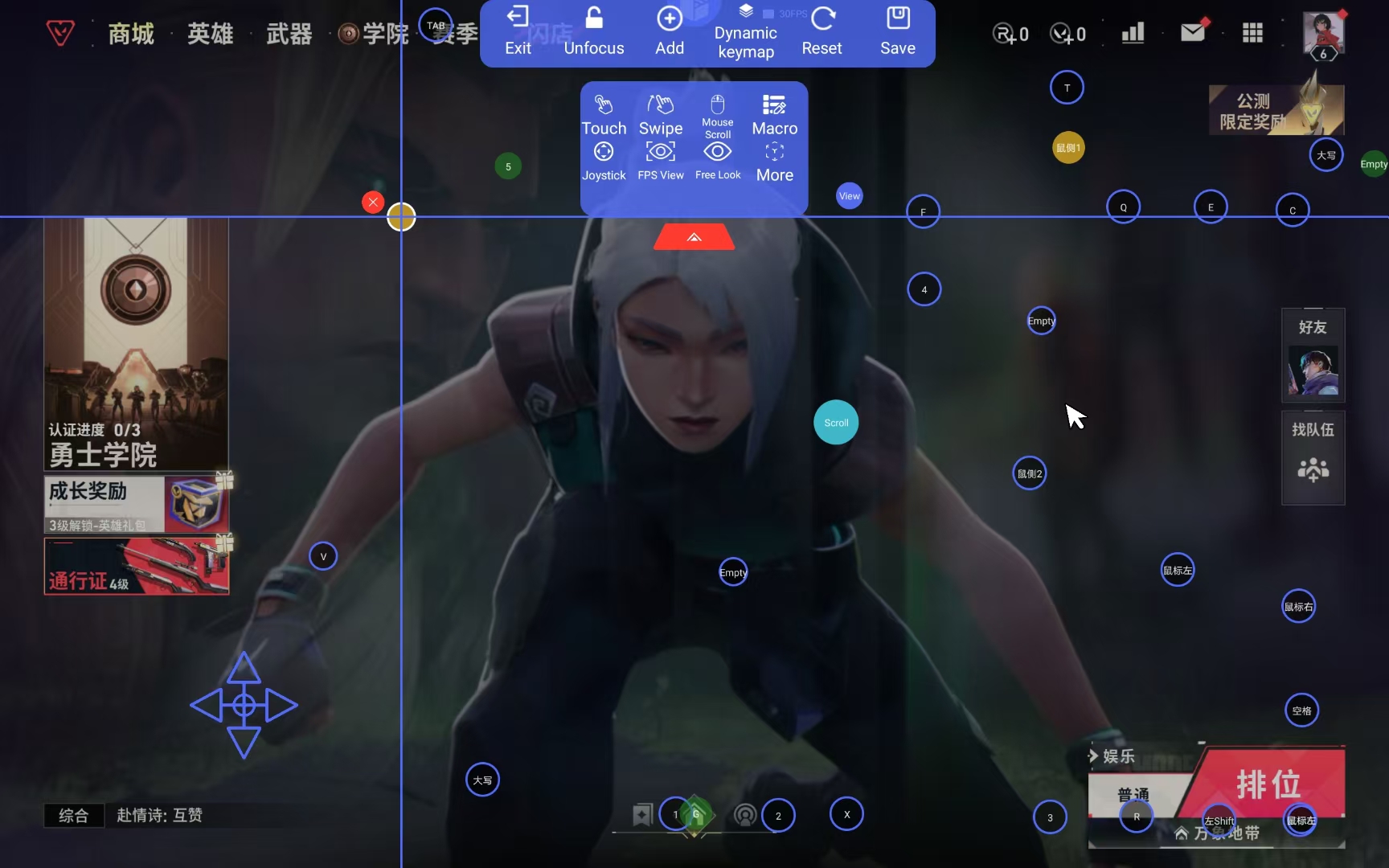This screenshot has height=868, width=1389.
Task: Click the red 排位 ranked button
Action: (1268, 783)
